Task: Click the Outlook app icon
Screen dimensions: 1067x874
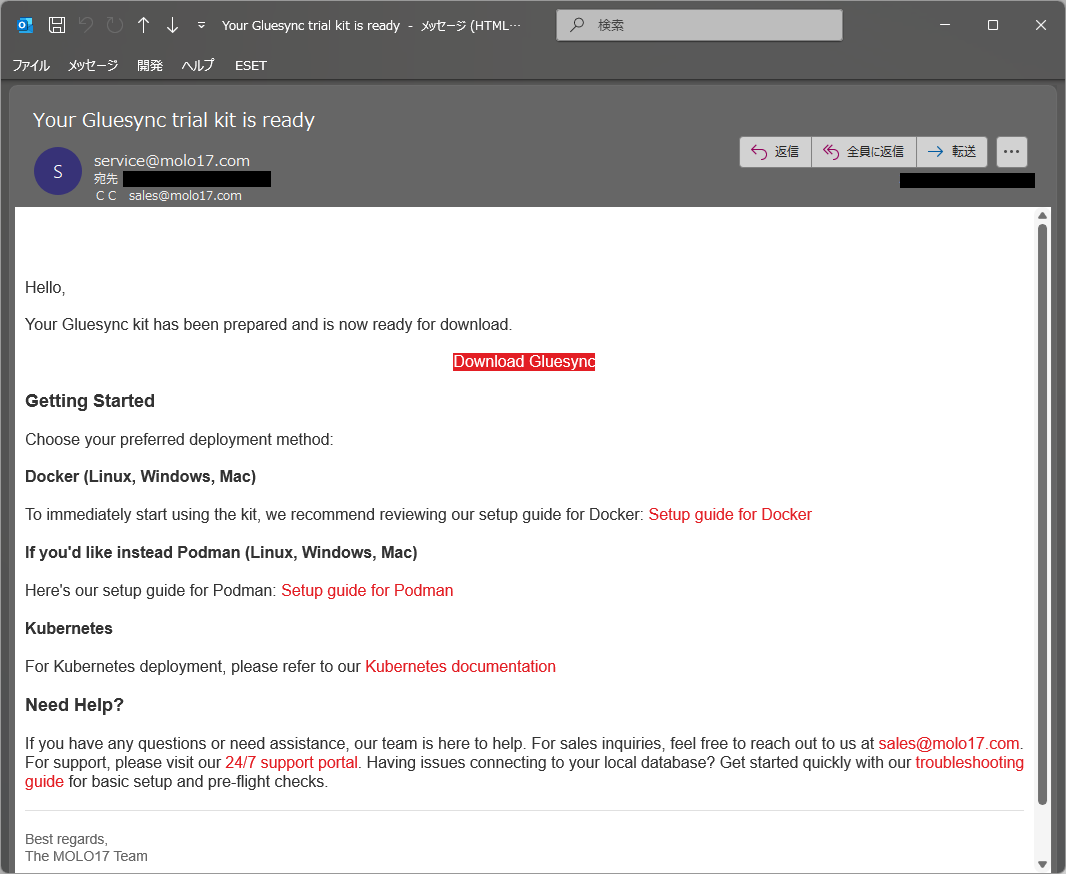Action: 26,25
